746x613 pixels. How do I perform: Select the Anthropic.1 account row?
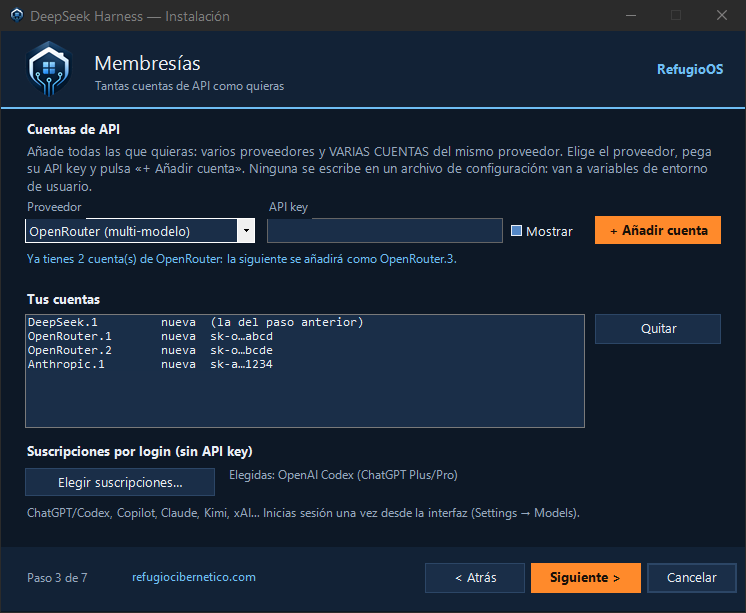(304, 364)
